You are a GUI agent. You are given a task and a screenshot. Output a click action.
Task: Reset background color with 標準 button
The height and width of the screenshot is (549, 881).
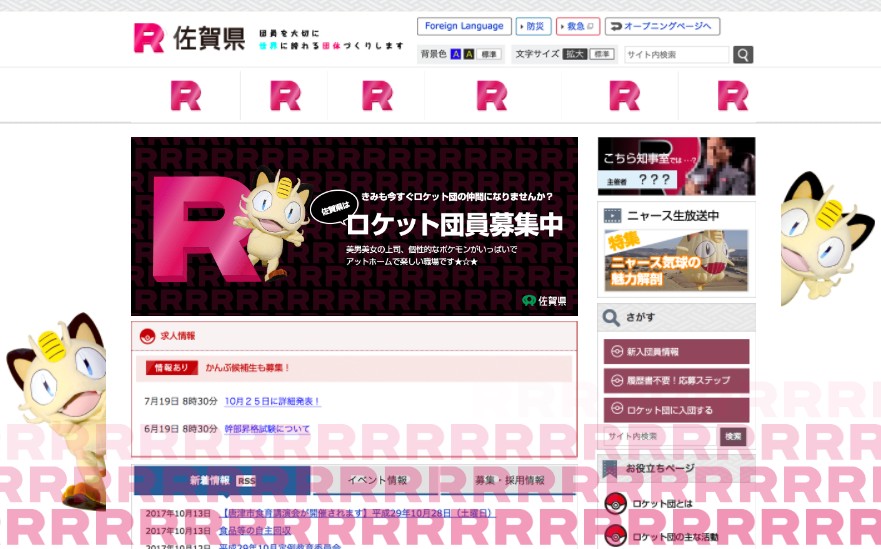click(x=489, y=54)
